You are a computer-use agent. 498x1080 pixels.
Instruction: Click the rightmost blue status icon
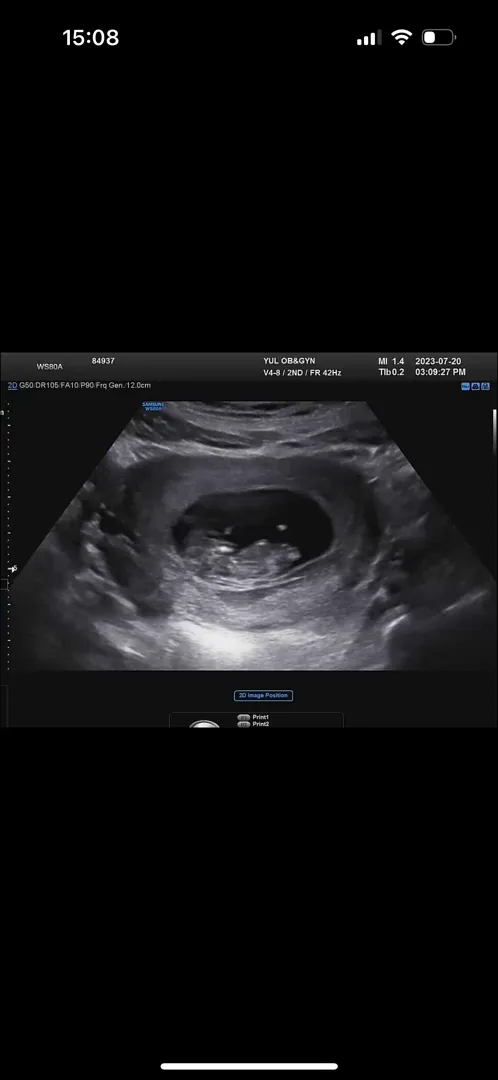[485, 387]
